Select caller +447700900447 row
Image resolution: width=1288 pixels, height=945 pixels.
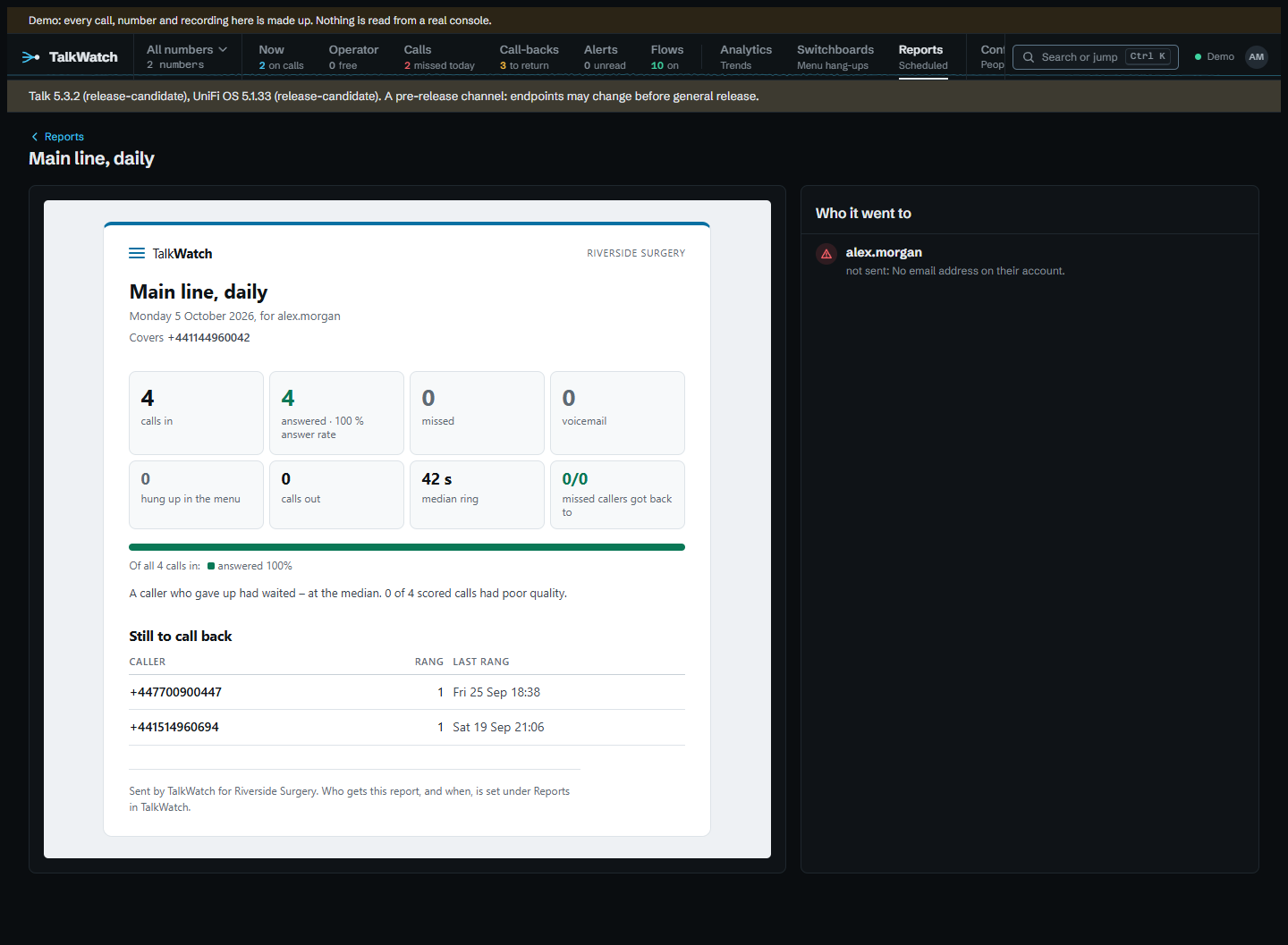[407, 692]
